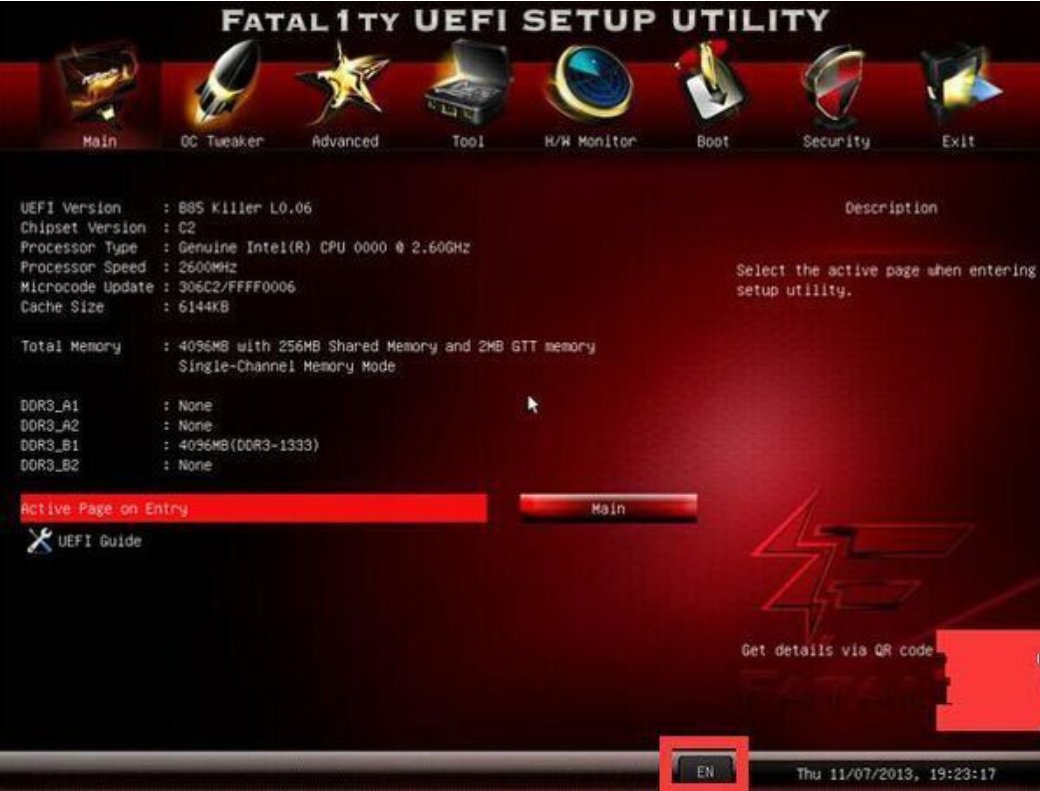Click the Processor Speed '2600MHz' value
1040x791 pixels.
(x=207, y=267)
